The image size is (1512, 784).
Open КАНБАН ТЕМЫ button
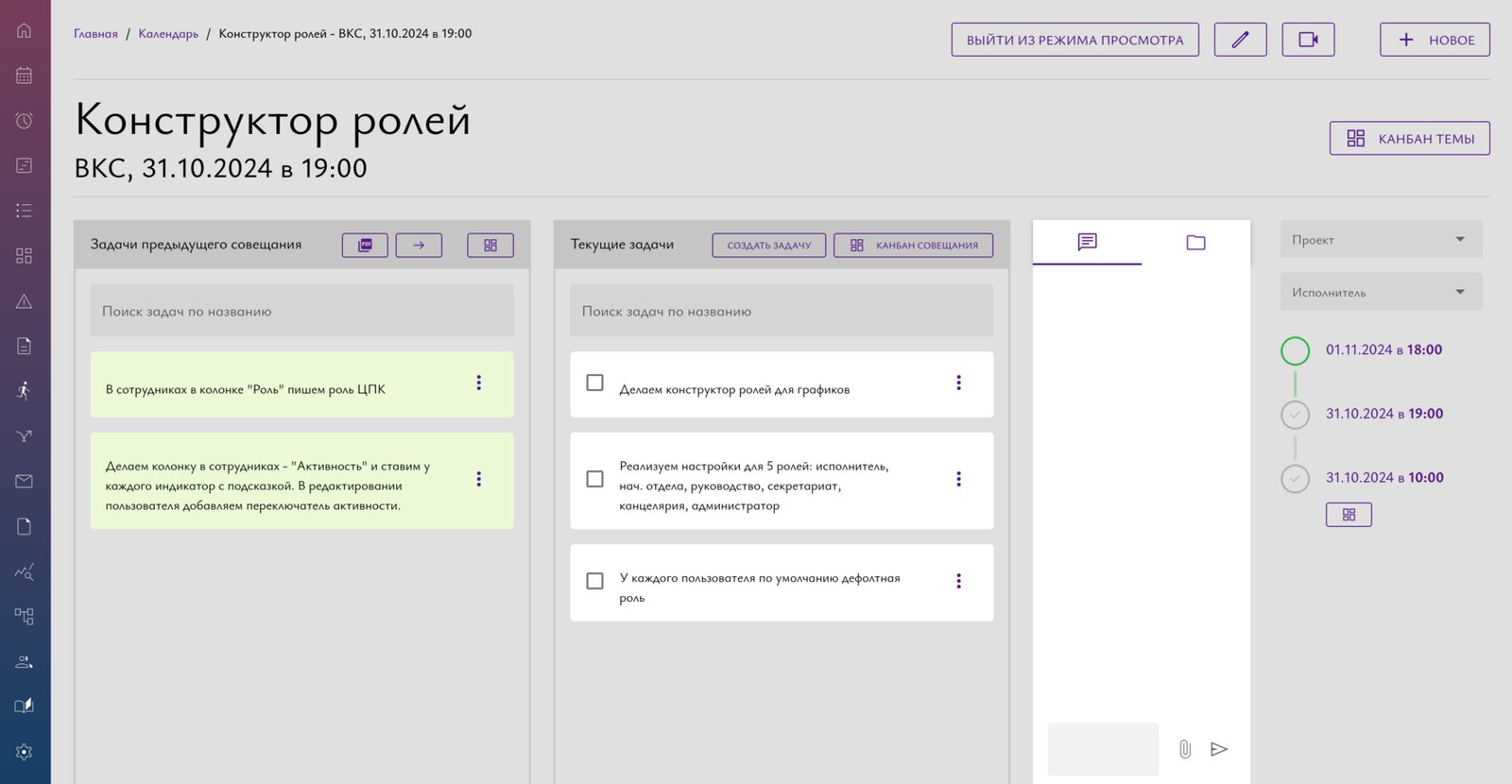coord(1410,139)
